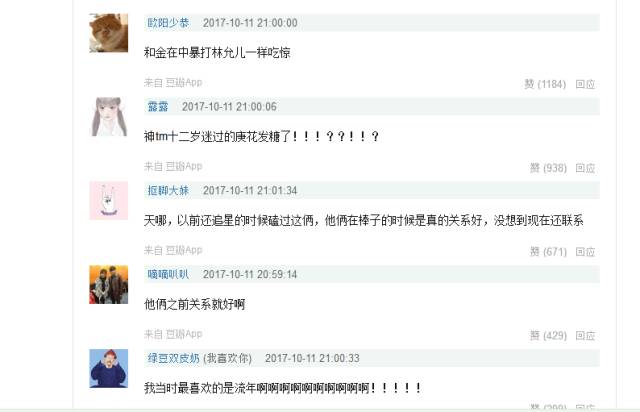This screenshot has width=640, height=412.
Task: Visit the profile of 欧阳少恭
Action: (168, 23)
